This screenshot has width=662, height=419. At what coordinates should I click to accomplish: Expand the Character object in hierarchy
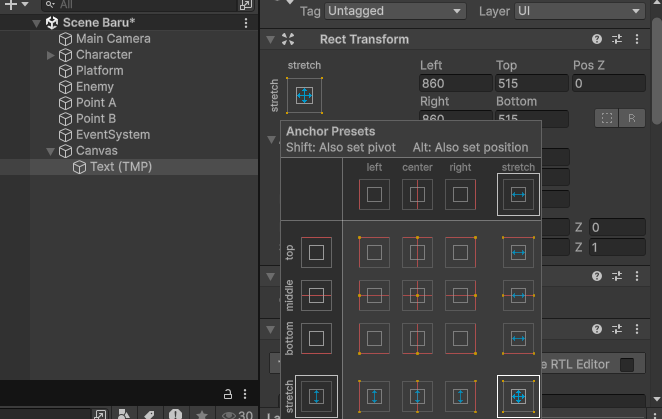click(50, 55)
